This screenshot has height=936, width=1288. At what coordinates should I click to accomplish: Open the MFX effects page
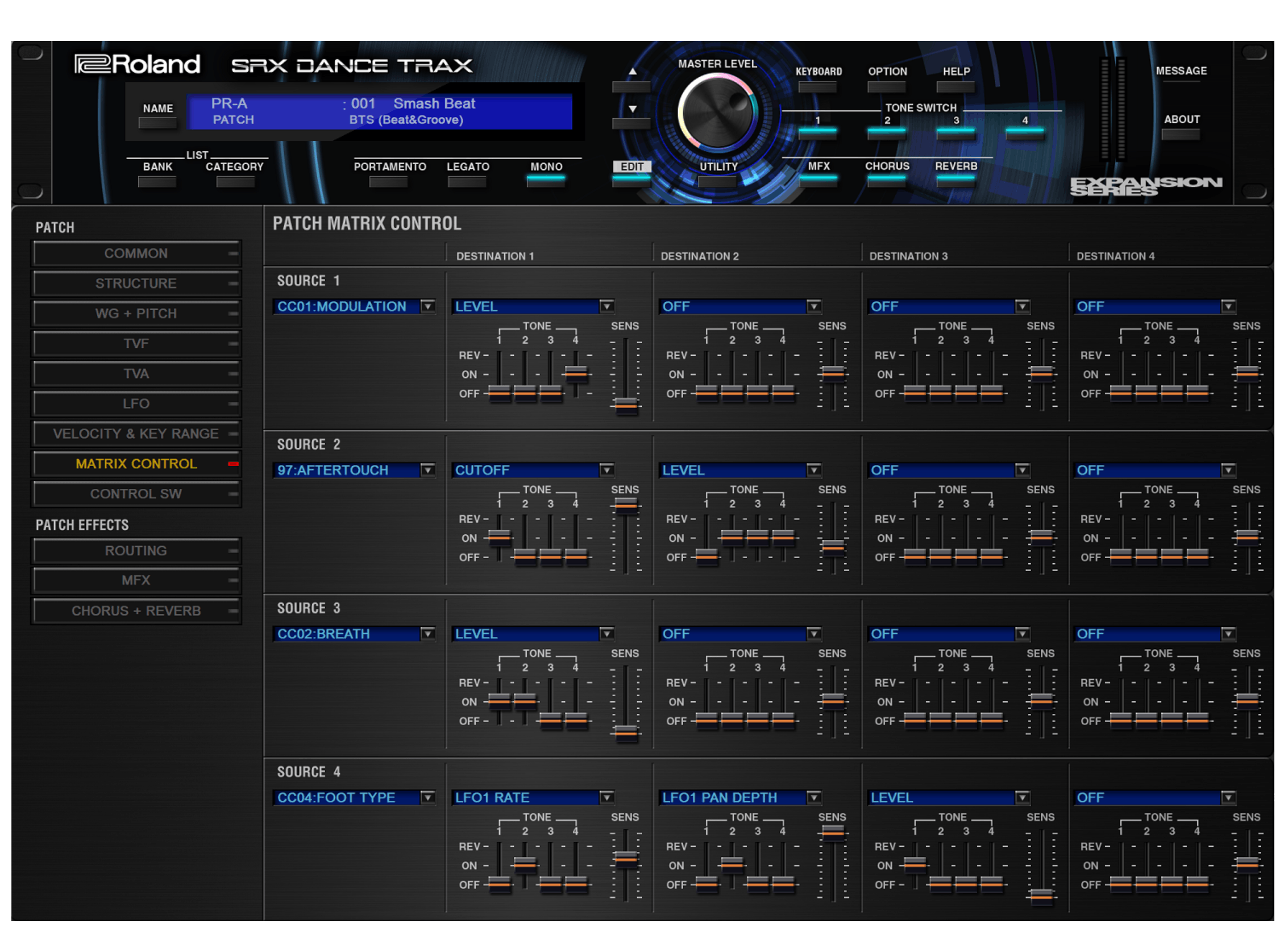[x=136, y=580]
